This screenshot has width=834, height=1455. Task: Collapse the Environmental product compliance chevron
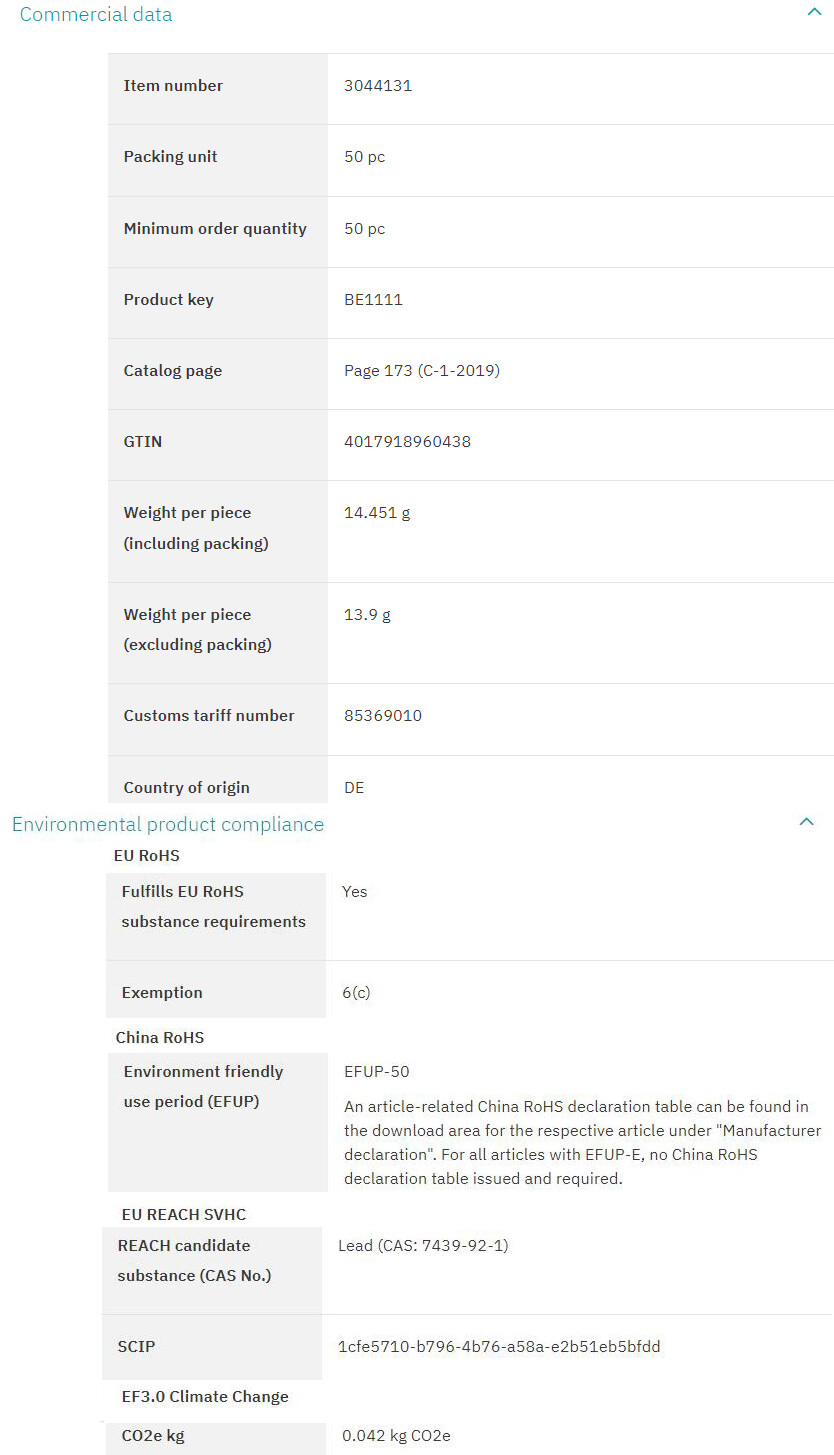pyautogui.click(x=806, y=822)
